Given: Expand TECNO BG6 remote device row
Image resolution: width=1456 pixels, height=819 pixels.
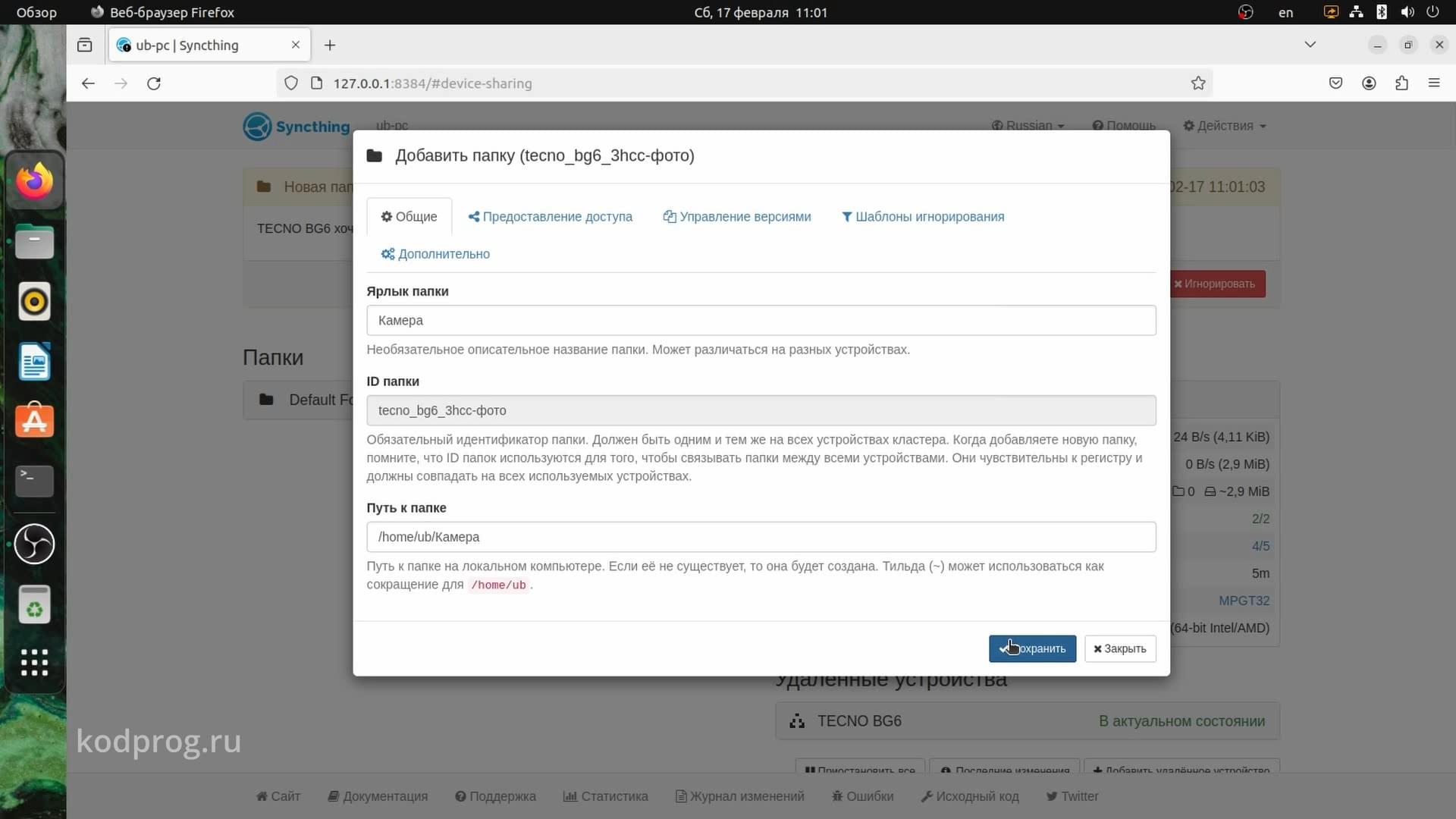Looking at the screenshot, I should 1028,721.
